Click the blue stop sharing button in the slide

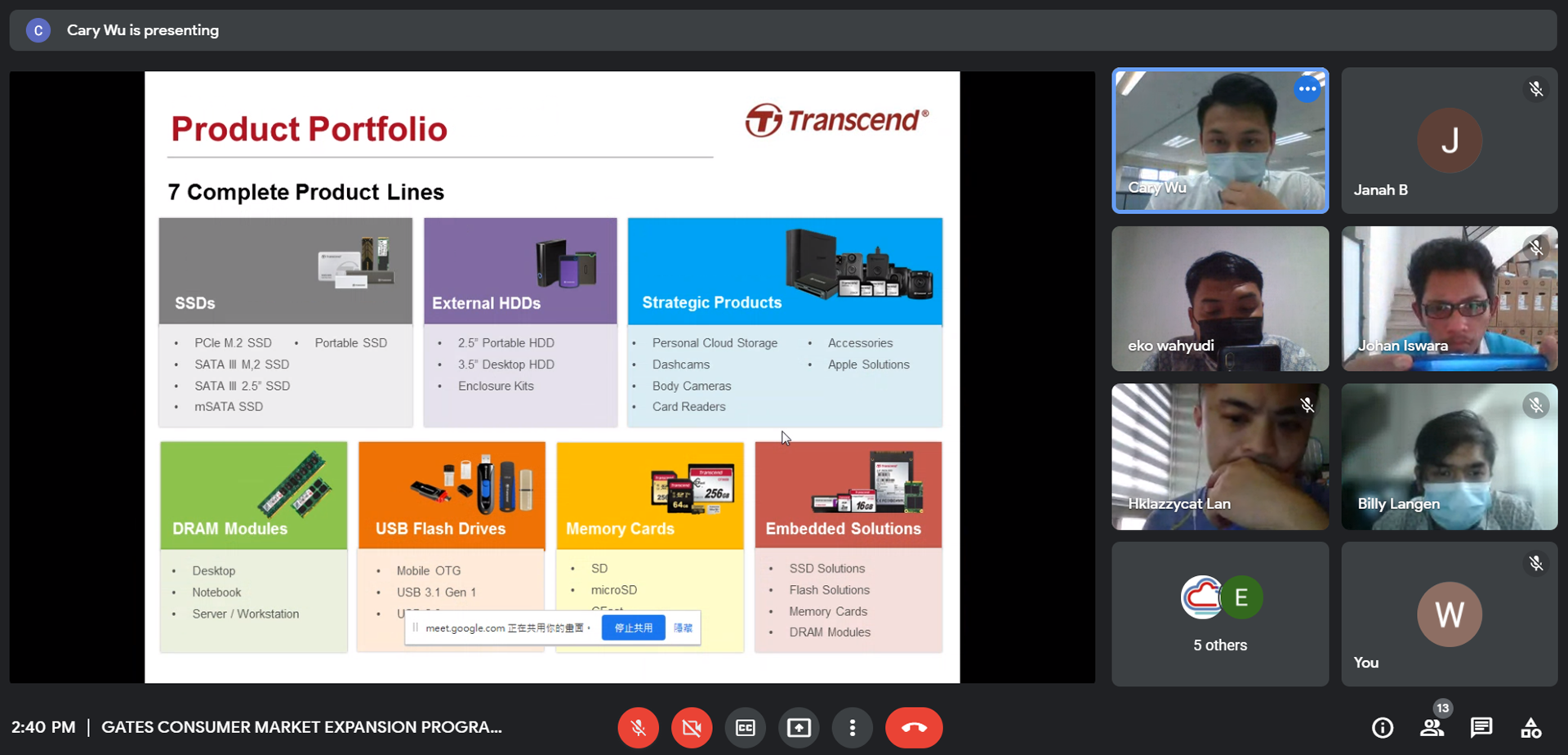click(633, 628)
